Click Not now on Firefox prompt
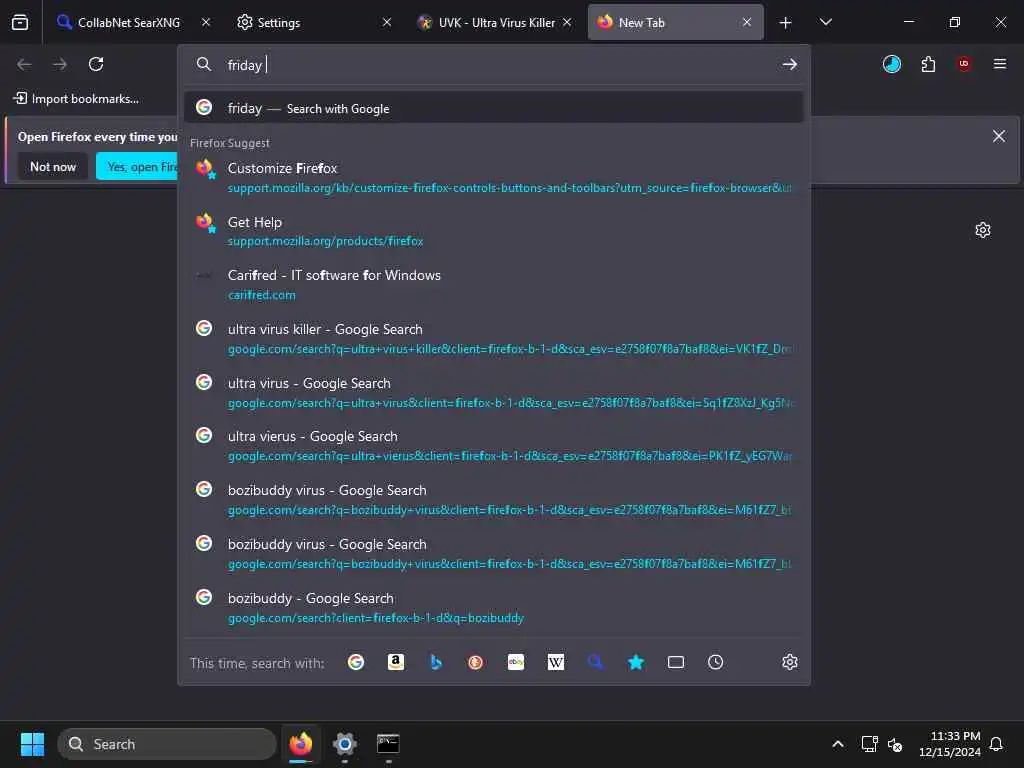1024x768 pixels. click(53, 167)
